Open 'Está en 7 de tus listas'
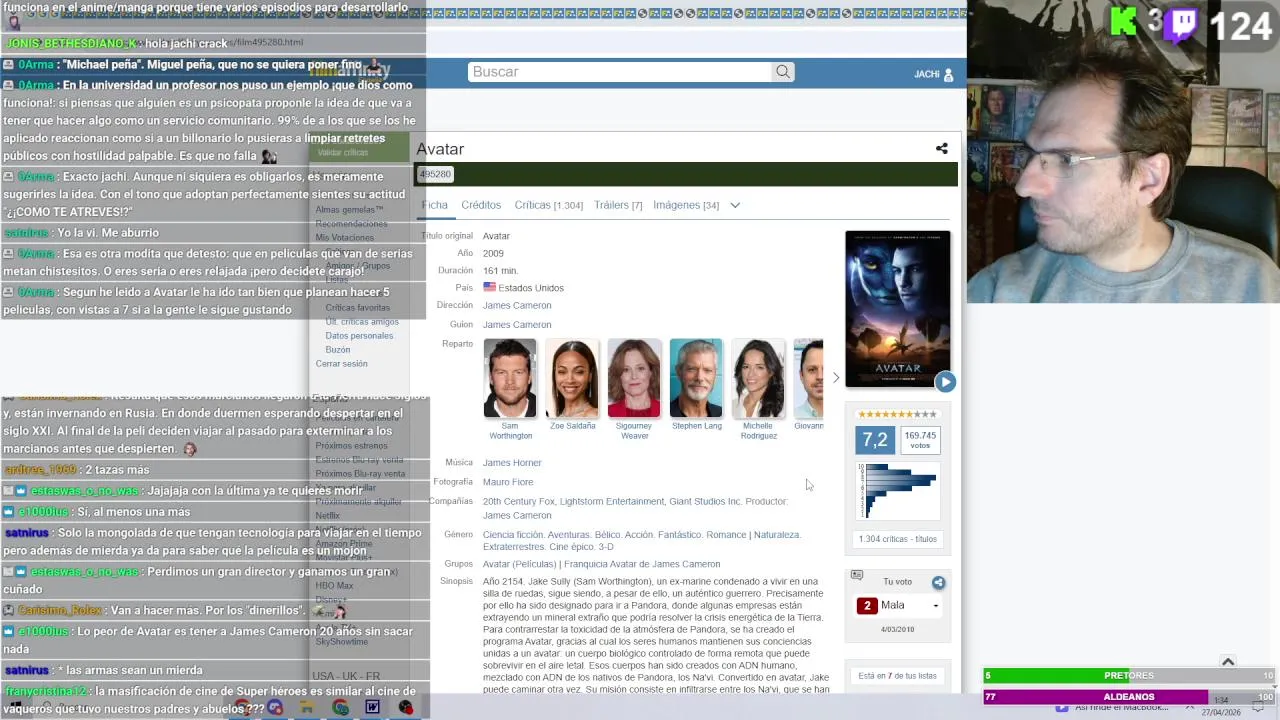This screenshot has height=720, width=1280. coord(898,676)
